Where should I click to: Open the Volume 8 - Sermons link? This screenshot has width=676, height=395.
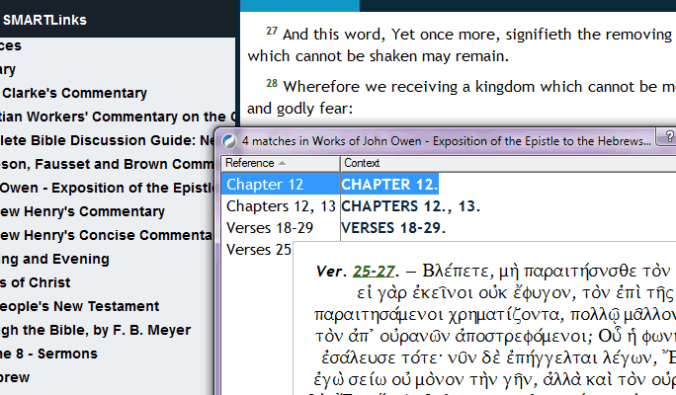tap(48, 354)
